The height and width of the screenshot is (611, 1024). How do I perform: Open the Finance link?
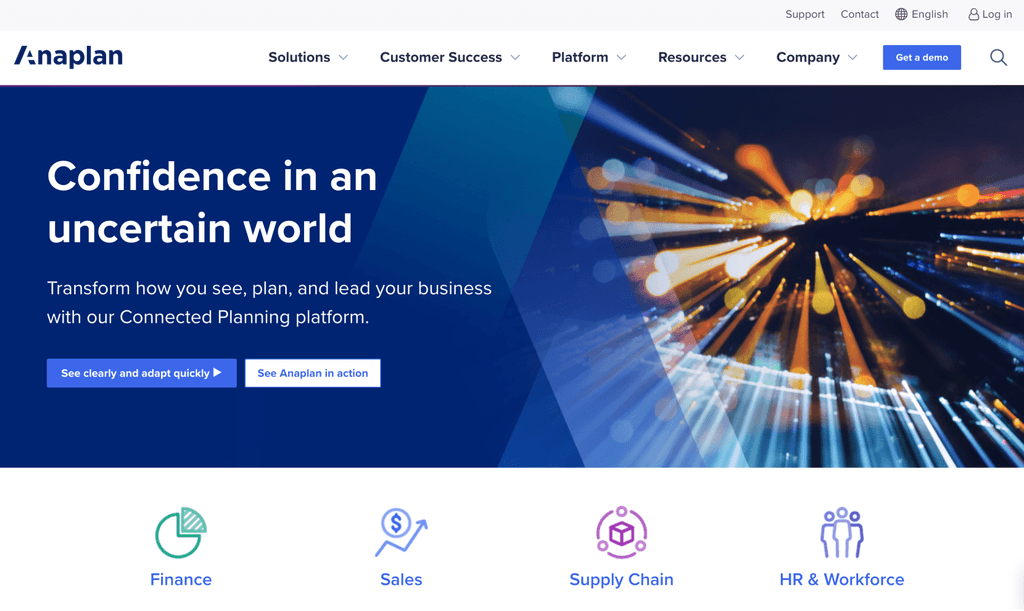(x=181, y=579)
